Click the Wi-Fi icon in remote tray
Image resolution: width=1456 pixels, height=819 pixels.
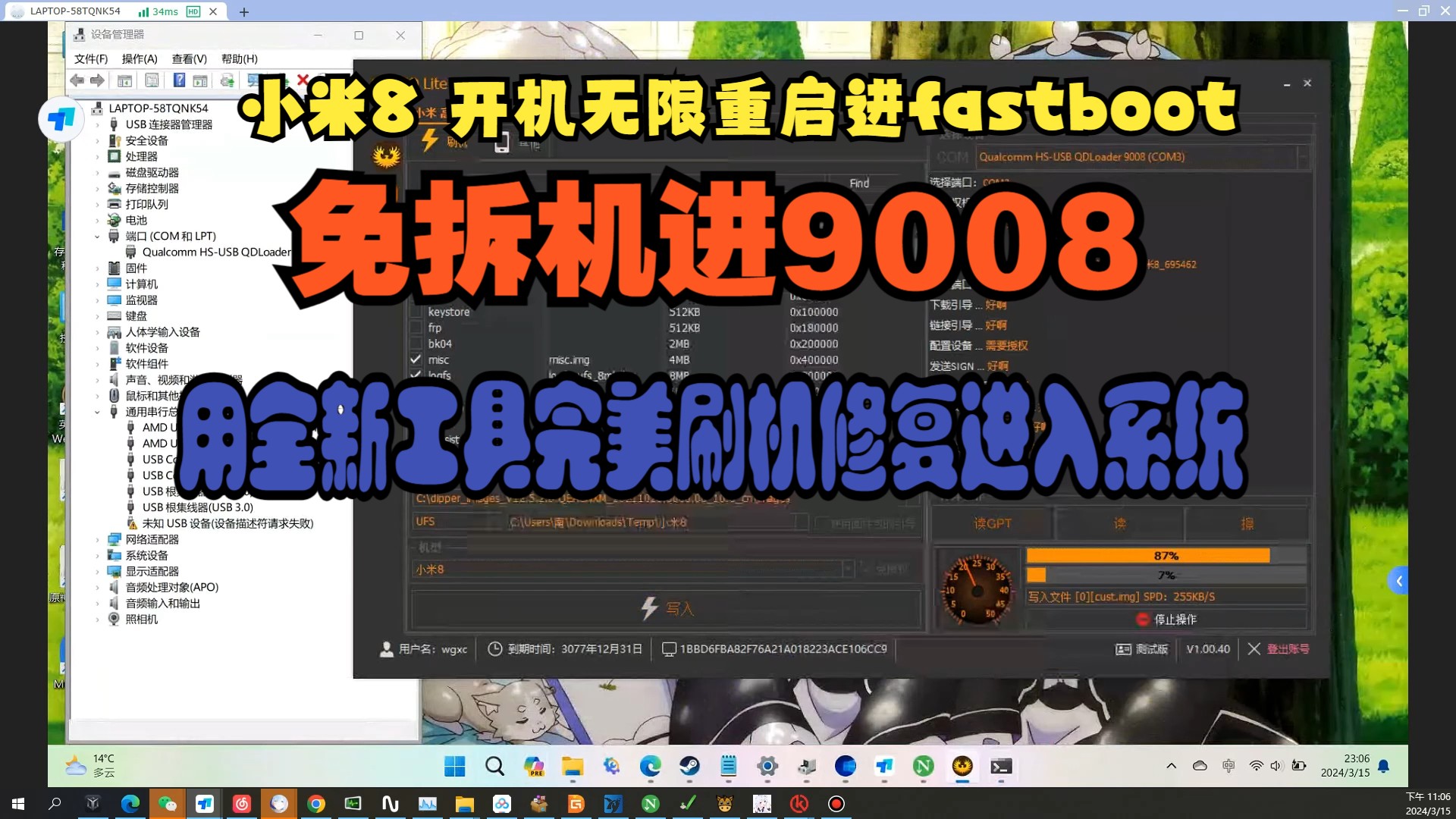[1257, 766]
